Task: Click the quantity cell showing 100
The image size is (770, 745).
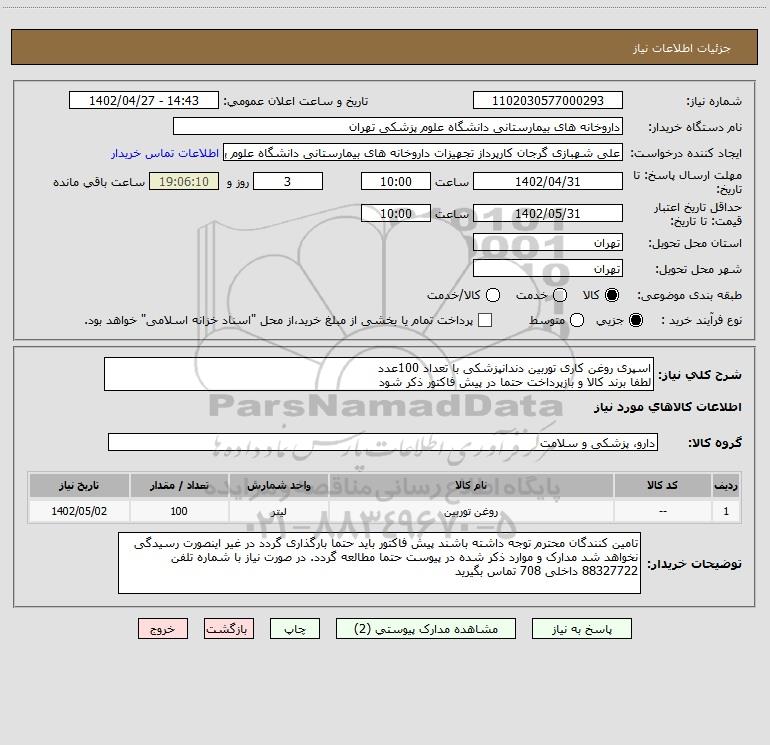Action: click(x=179, y=511)
